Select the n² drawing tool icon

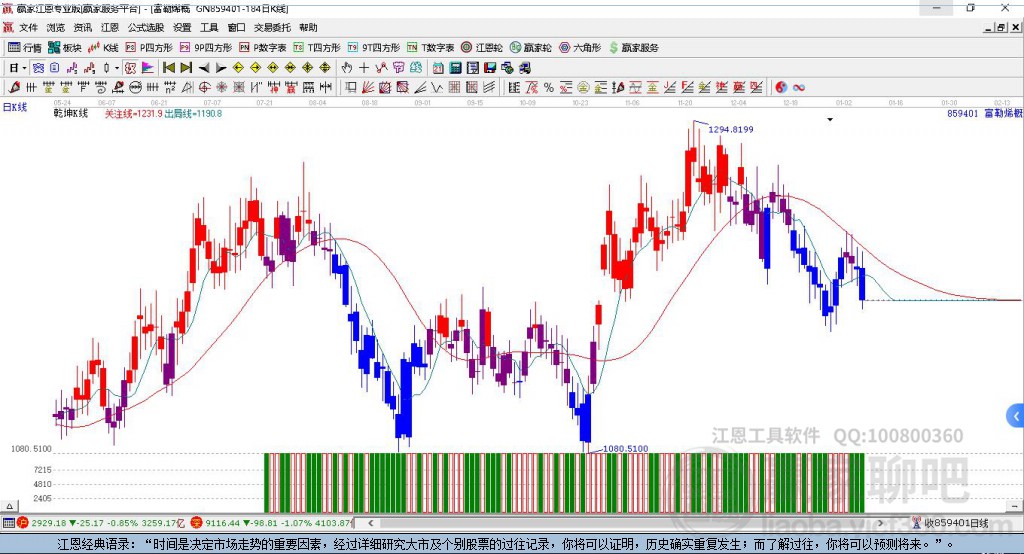click(170, 88)
